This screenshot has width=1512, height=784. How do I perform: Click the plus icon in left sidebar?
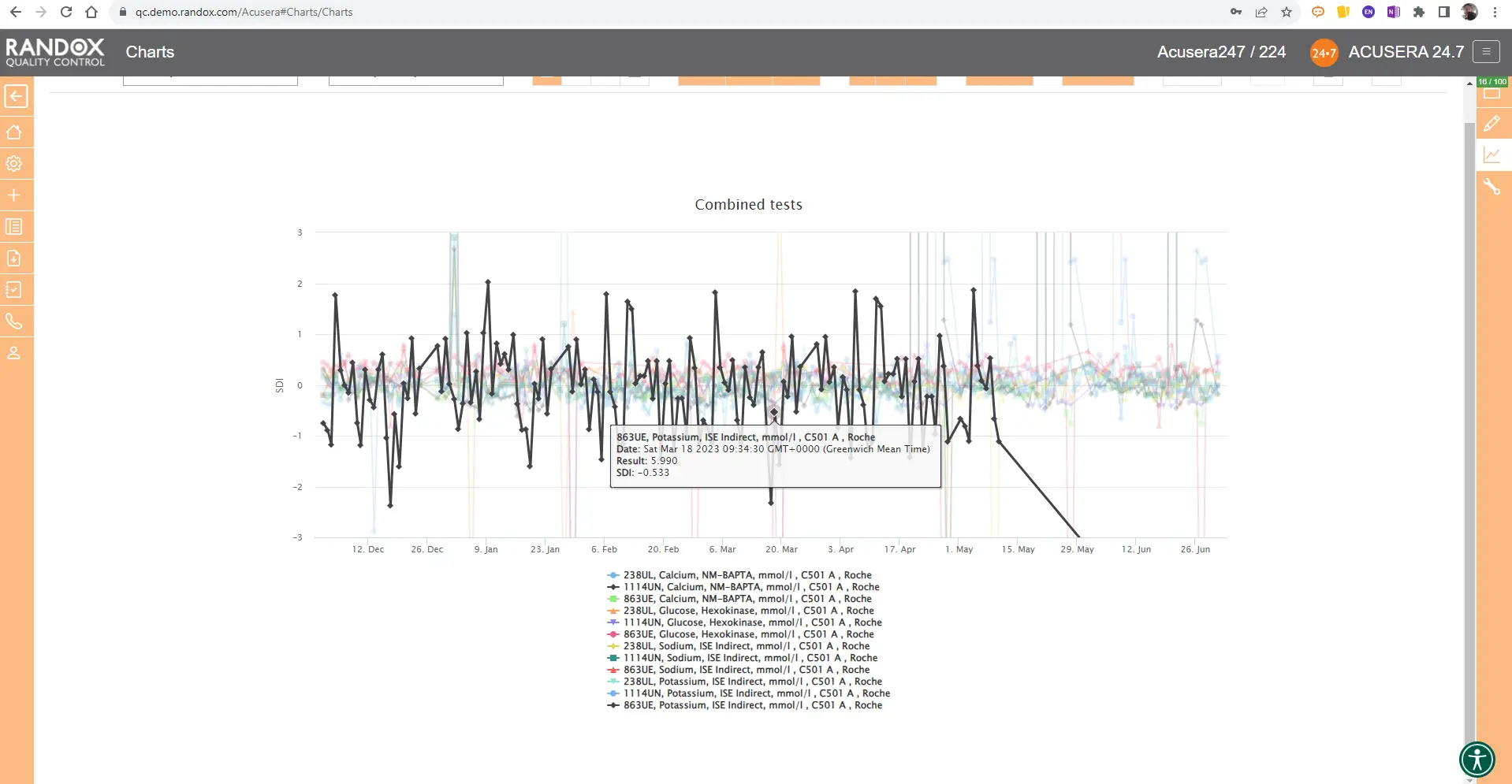click(14, 195)
